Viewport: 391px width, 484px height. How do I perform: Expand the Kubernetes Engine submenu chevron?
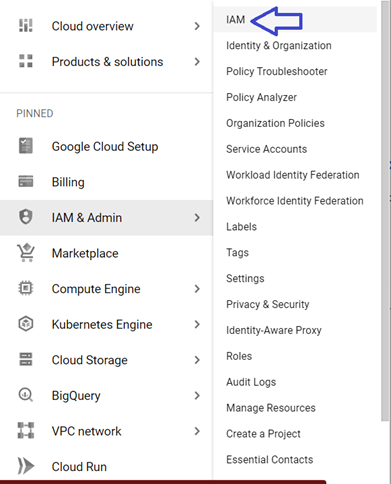(x=197, y=324)
